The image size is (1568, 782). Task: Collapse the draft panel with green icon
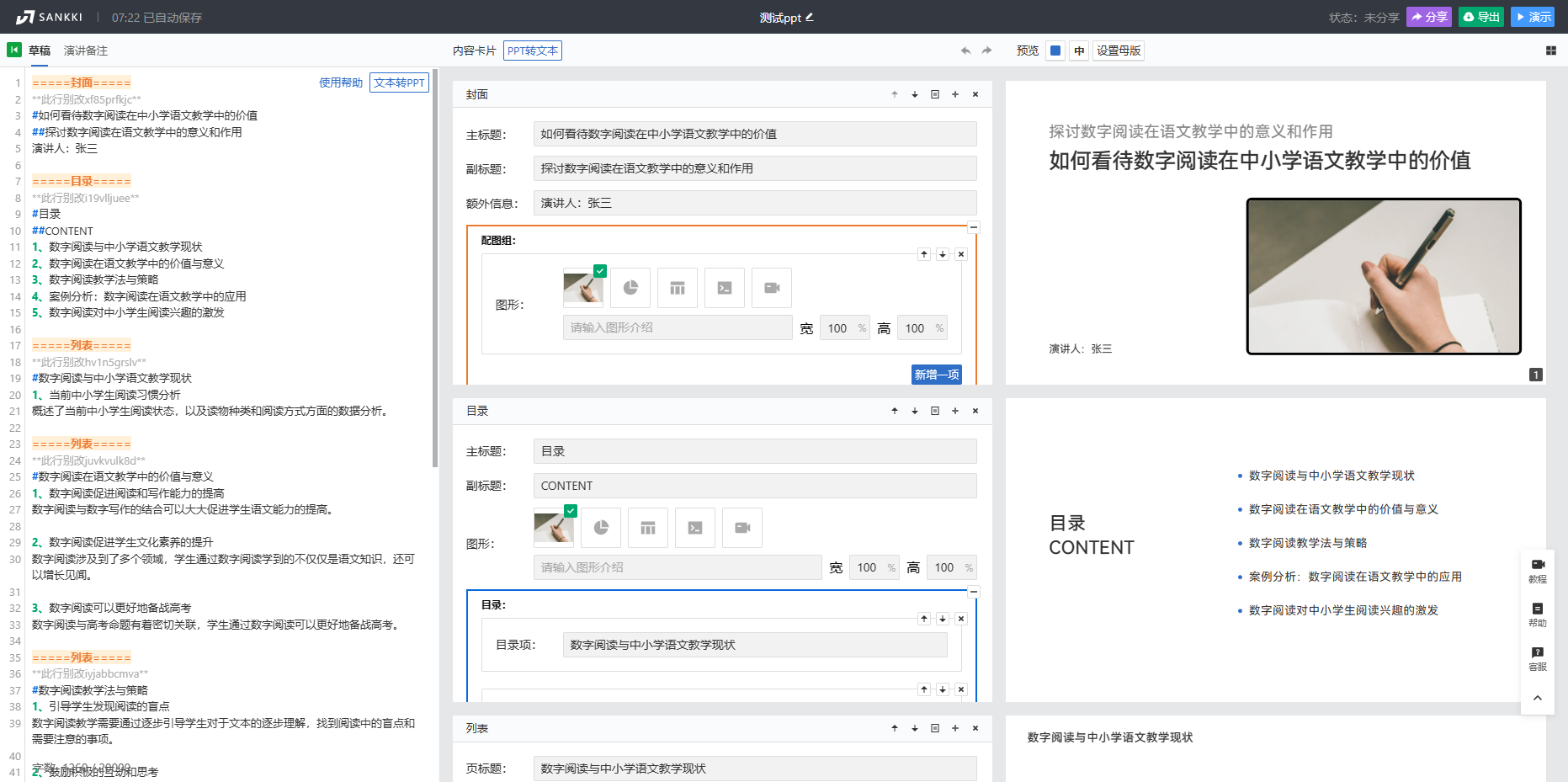click(x=14, y=50)
